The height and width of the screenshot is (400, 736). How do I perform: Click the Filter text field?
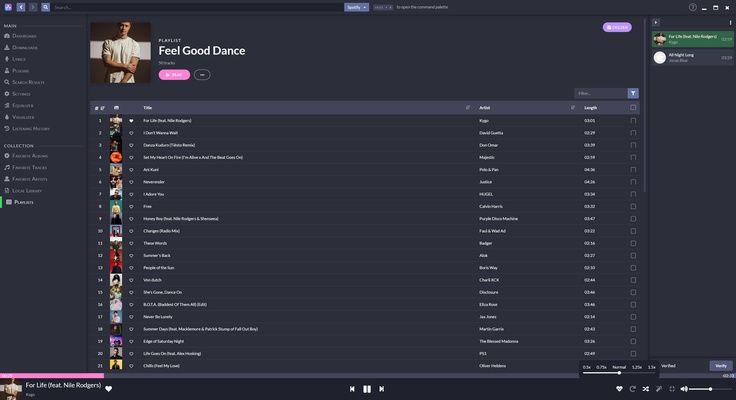point(601,93)
